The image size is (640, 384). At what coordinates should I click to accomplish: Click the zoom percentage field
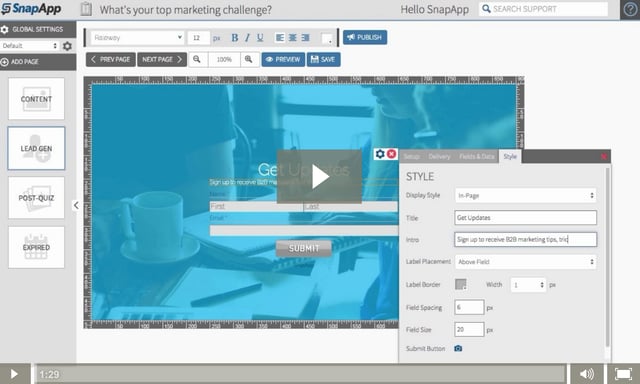pos(224,60)
